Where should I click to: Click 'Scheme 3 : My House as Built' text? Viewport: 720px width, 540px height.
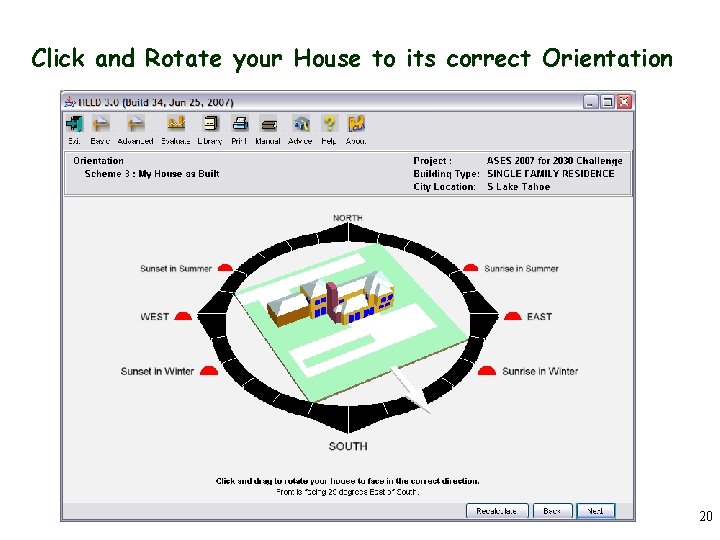(x=152, y=174)
